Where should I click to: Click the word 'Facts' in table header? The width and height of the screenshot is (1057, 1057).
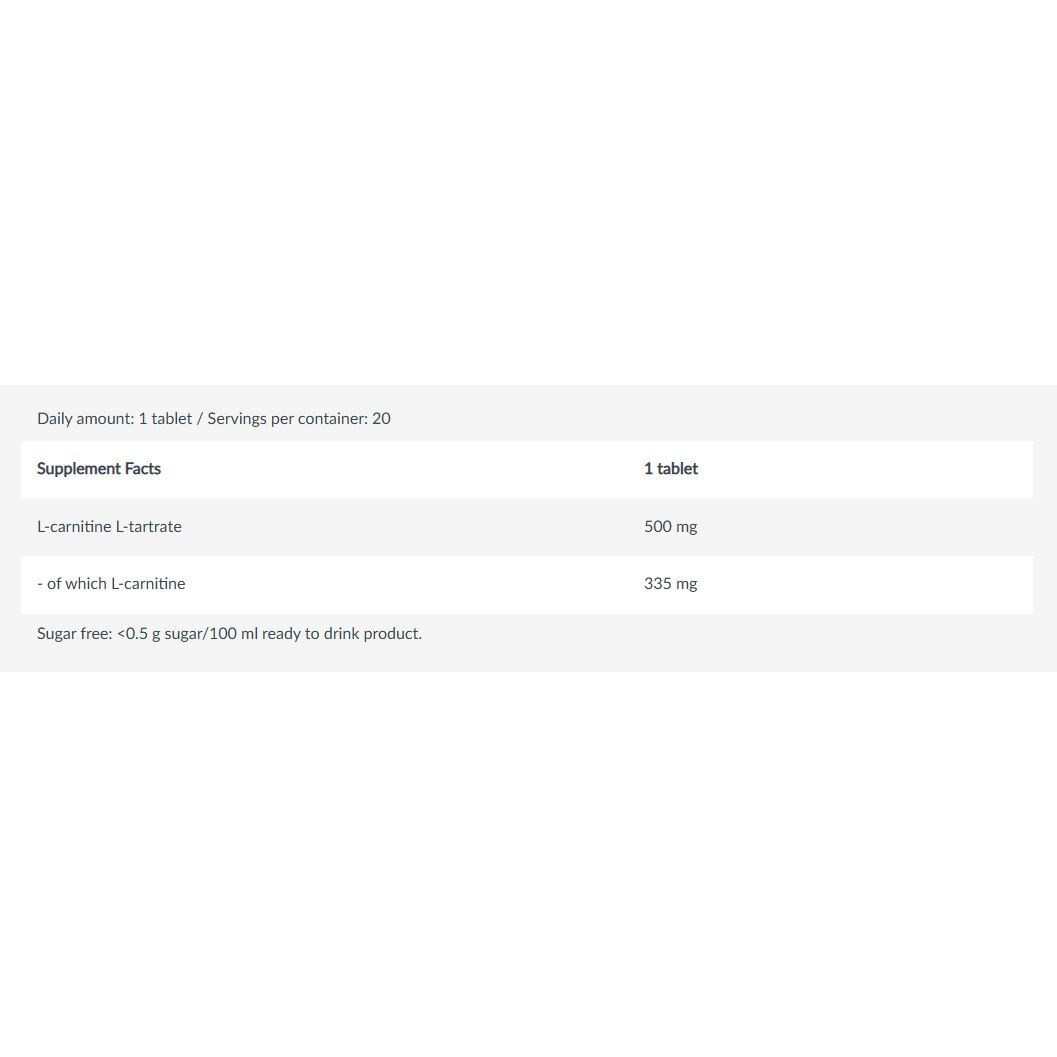click(x=143, y=469)
